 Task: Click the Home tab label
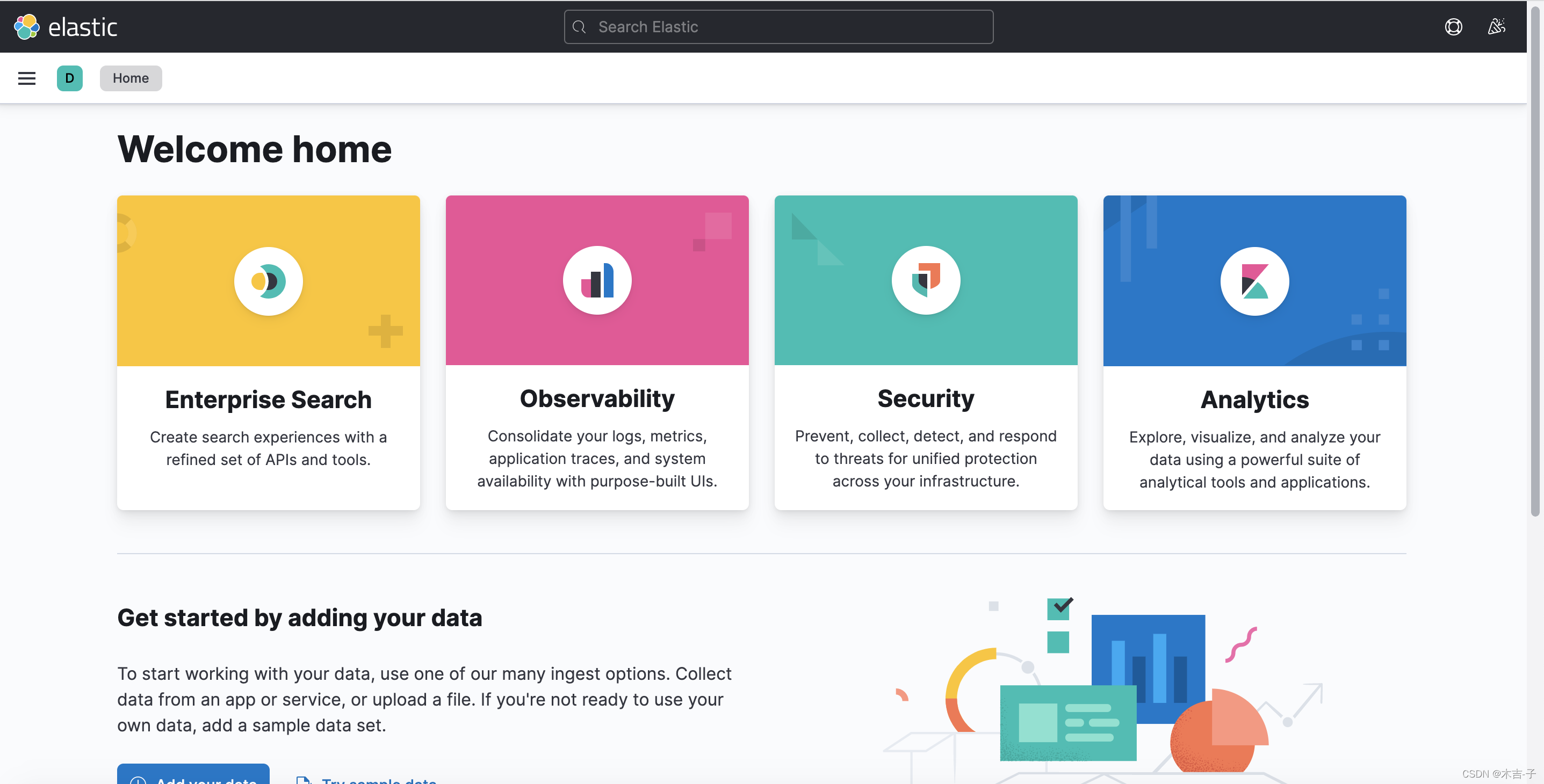pos(130,77)
